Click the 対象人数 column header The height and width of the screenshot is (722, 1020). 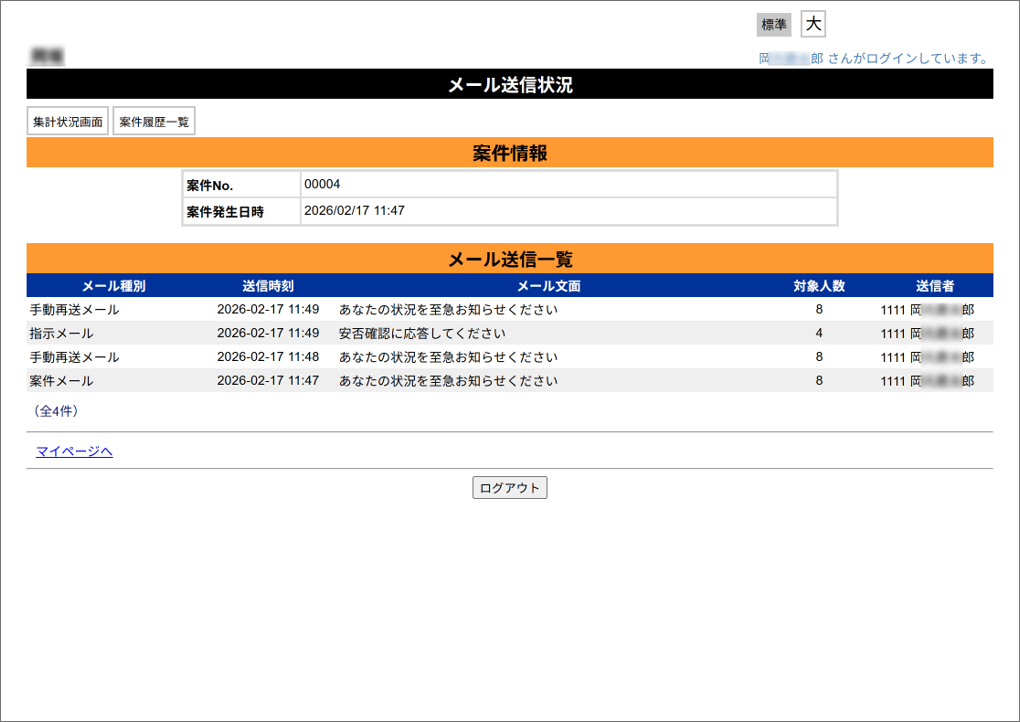point(818,286)
